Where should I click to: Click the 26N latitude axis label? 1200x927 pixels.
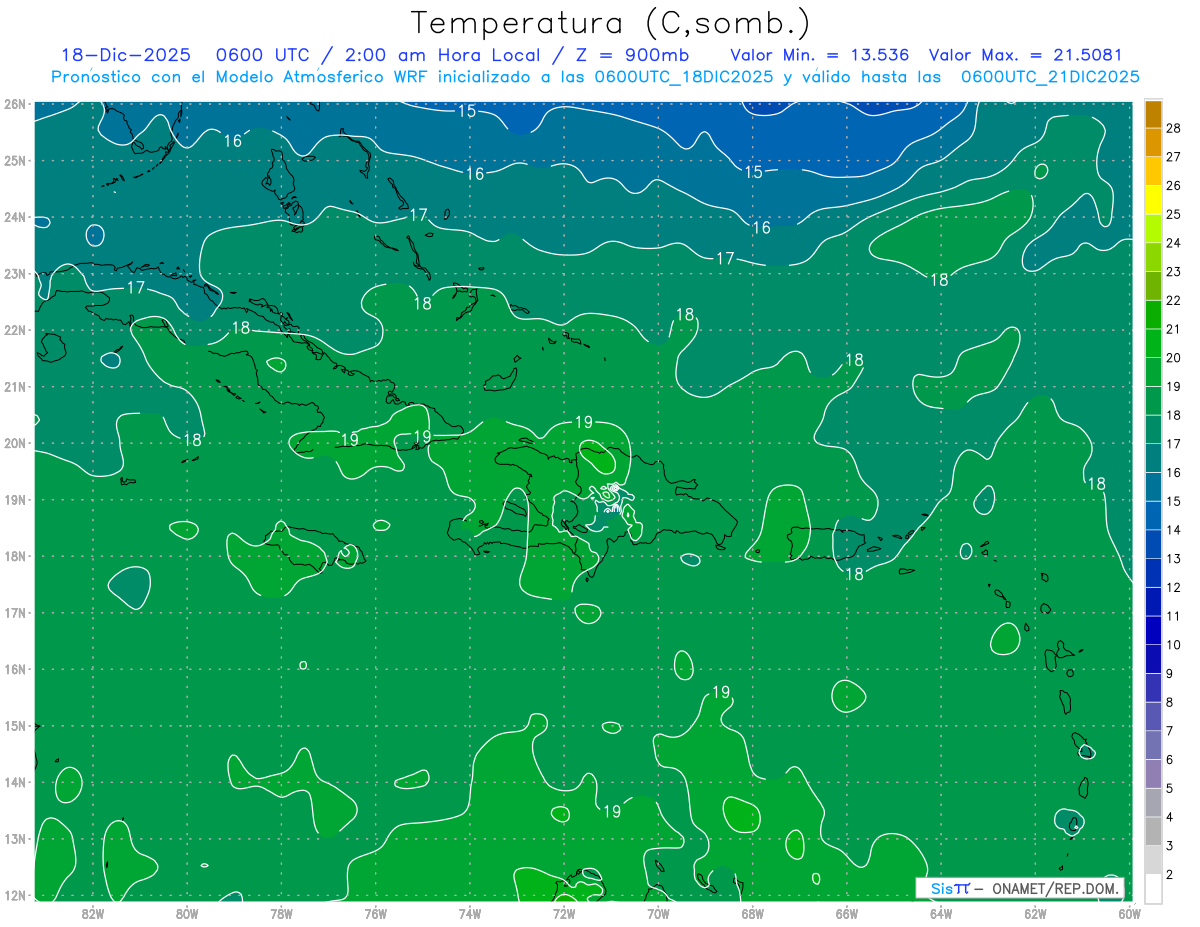pyautogui.click(x=14, y=104)
